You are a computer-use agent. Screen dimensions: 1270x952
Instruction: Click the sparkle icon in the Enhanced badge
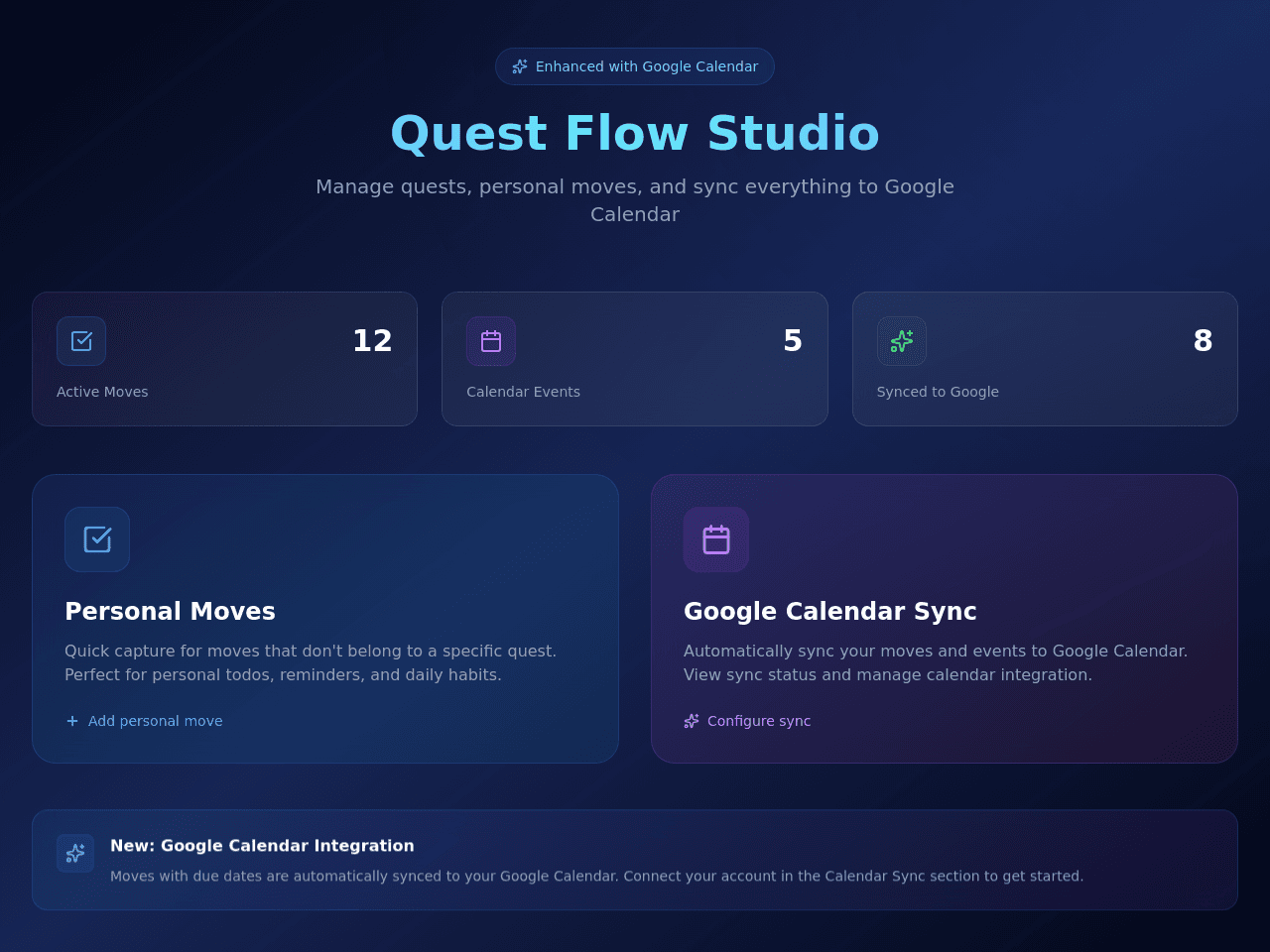[520, 66]
